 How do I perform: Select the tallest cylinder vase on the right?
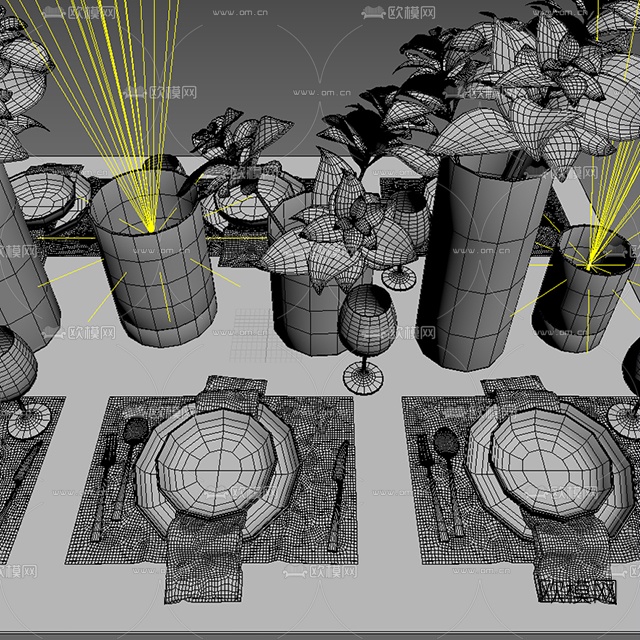[x=482, y=262]
